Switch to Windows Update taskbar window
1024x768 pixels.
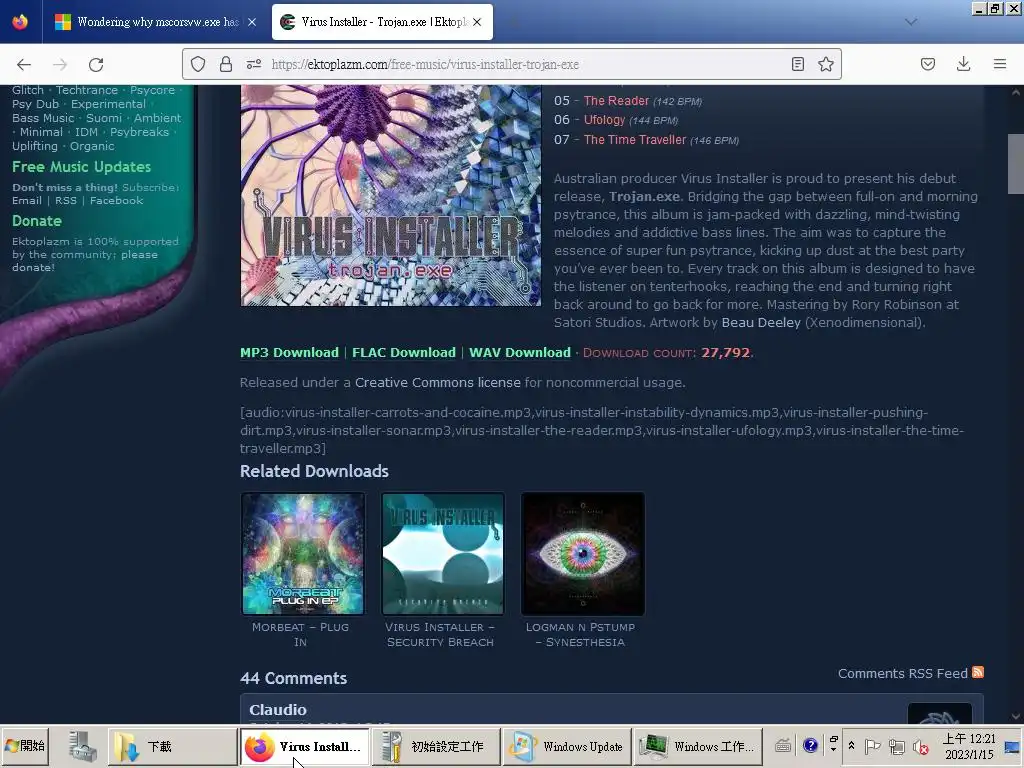click(567, 746)
